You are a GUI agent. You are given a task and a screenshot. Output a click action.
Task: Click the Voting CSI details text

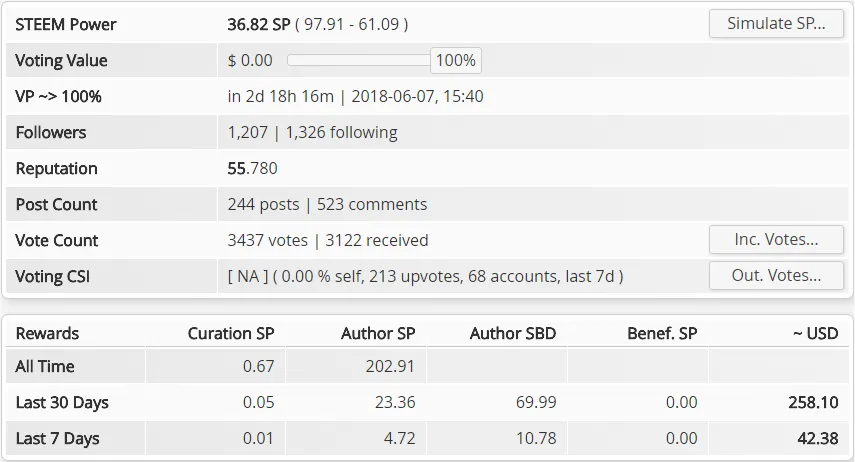coord(425,277)
